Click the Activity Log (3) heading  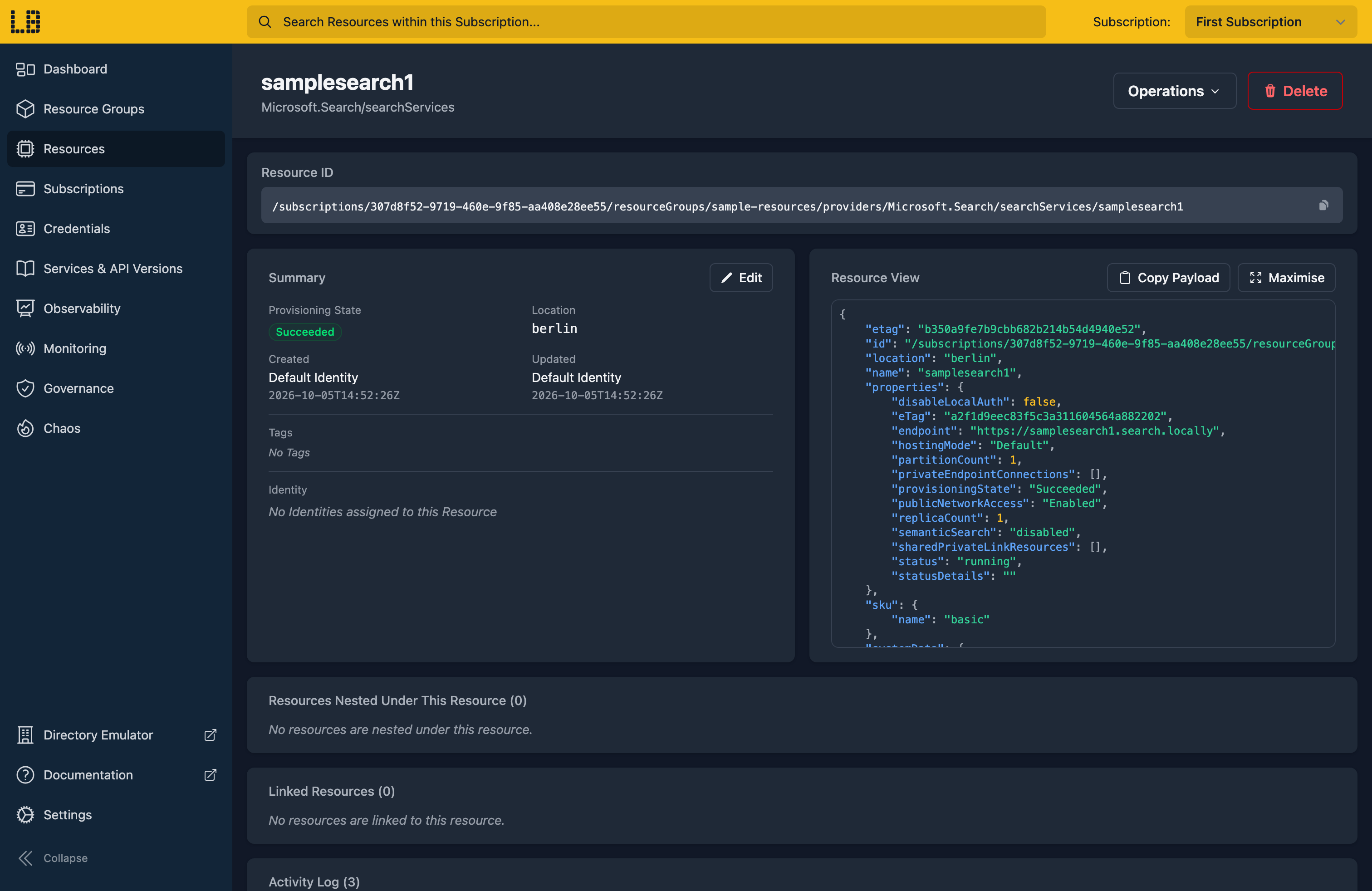point(314,882)
